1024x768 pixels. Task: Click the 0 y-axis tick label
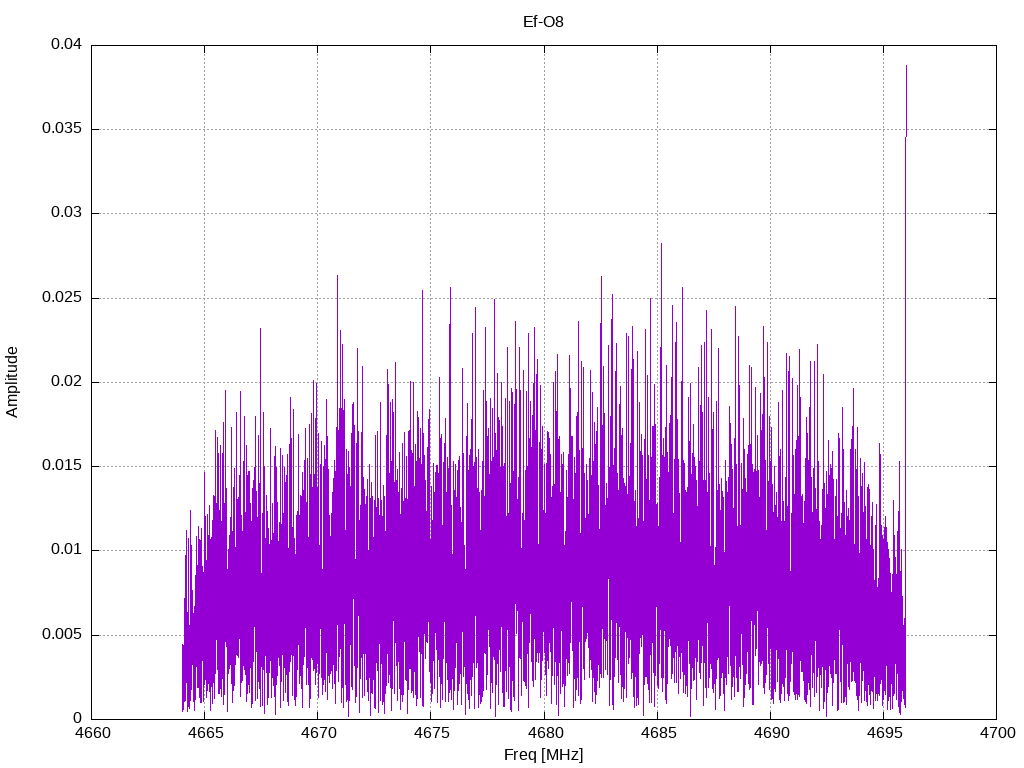click(78, 718)
